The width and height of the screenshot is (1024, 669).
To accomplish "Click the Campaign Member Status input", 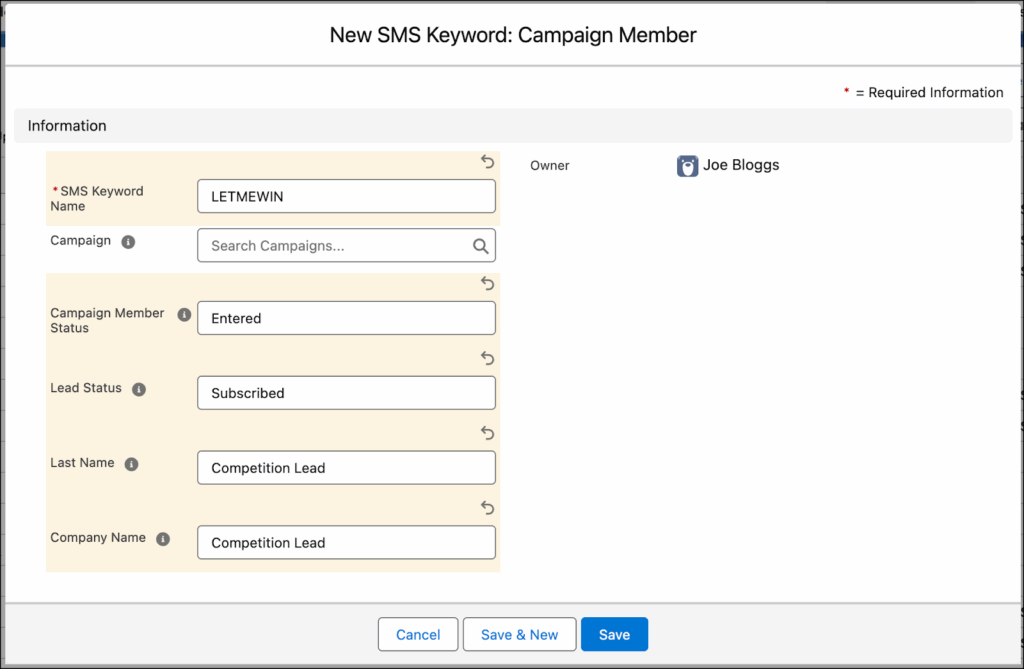I will tap(346, 318).
